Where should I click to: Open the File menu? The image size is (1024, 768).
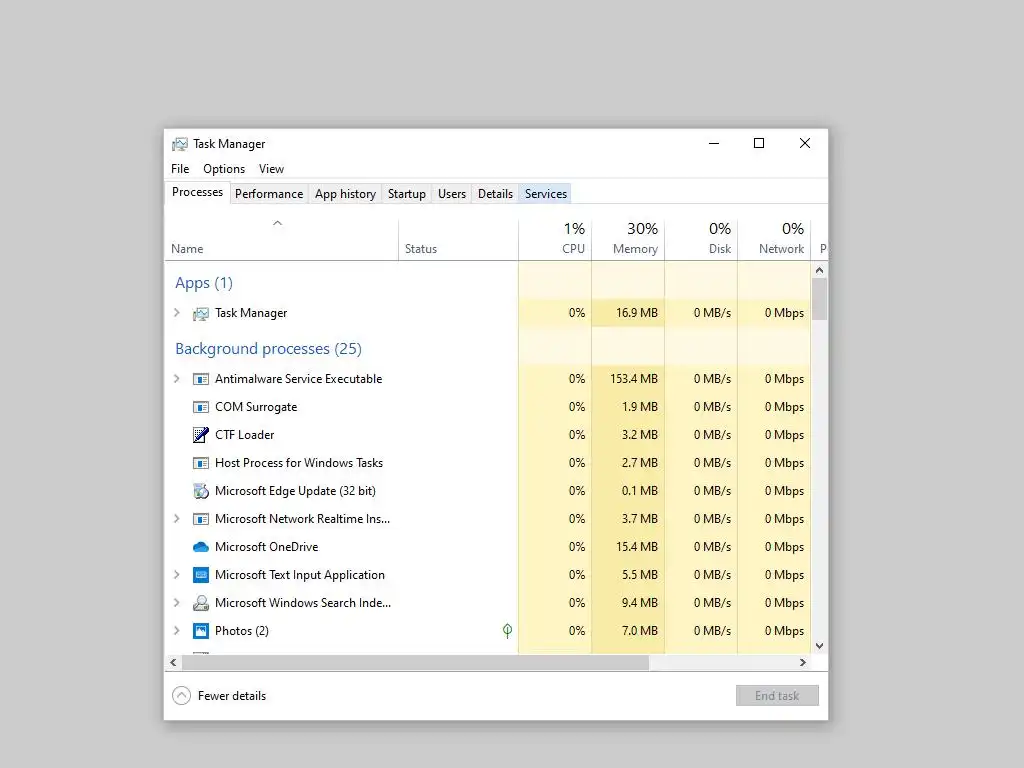[x=180, y=168]
